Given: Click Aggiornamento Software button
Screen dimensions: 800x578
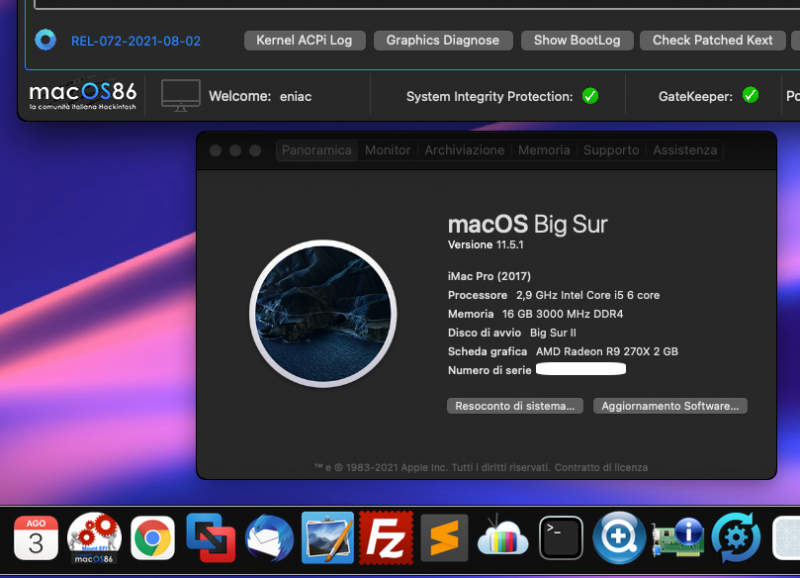Looking at the screenshot, I should [670, 406].
